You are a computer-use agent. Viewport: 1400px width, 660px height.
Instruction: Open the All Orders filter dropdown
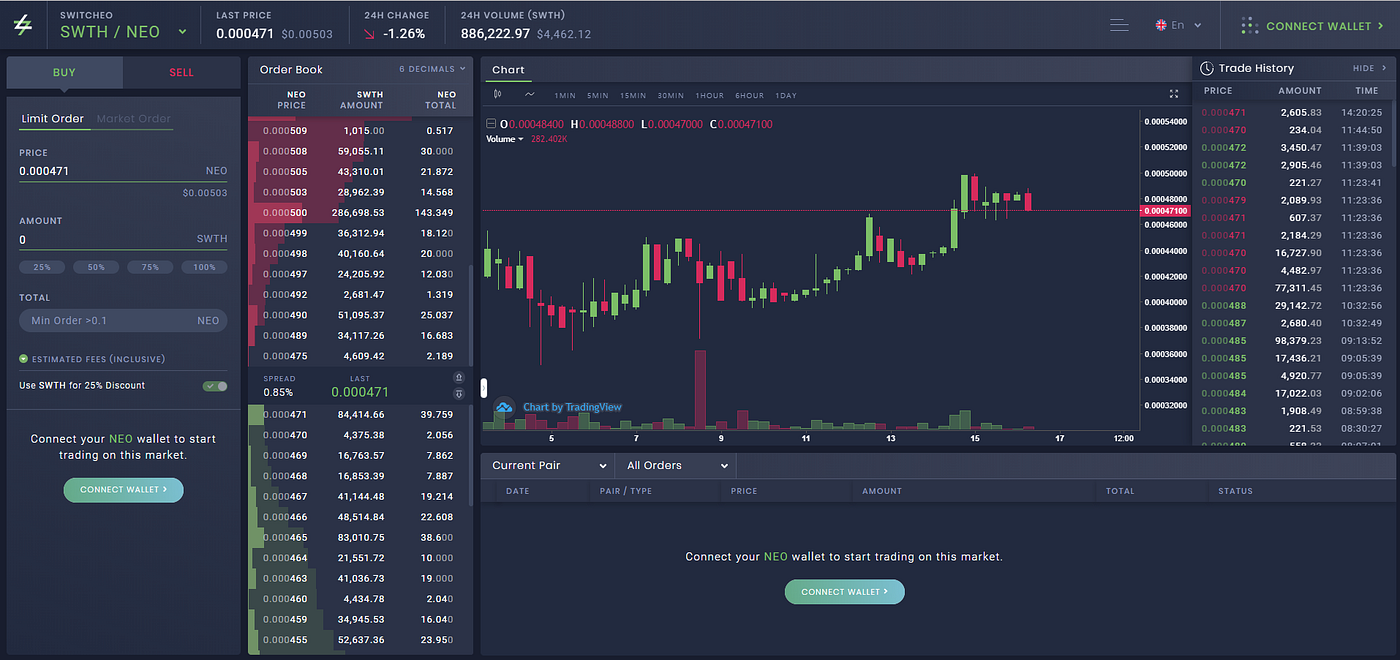click(677, 465)
